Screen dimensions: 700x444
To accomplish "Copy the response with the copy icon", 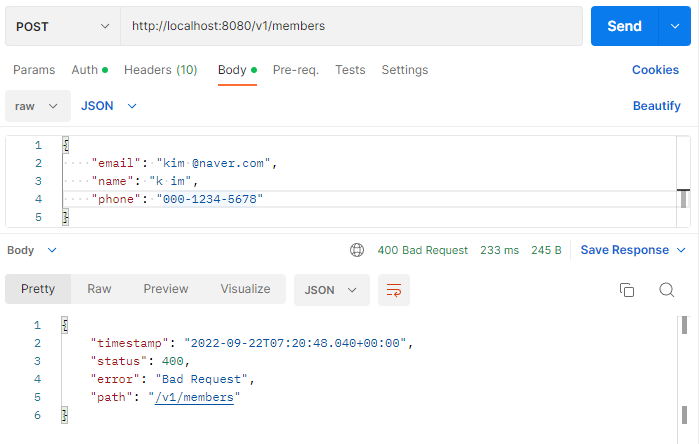I will click(627, 290).
